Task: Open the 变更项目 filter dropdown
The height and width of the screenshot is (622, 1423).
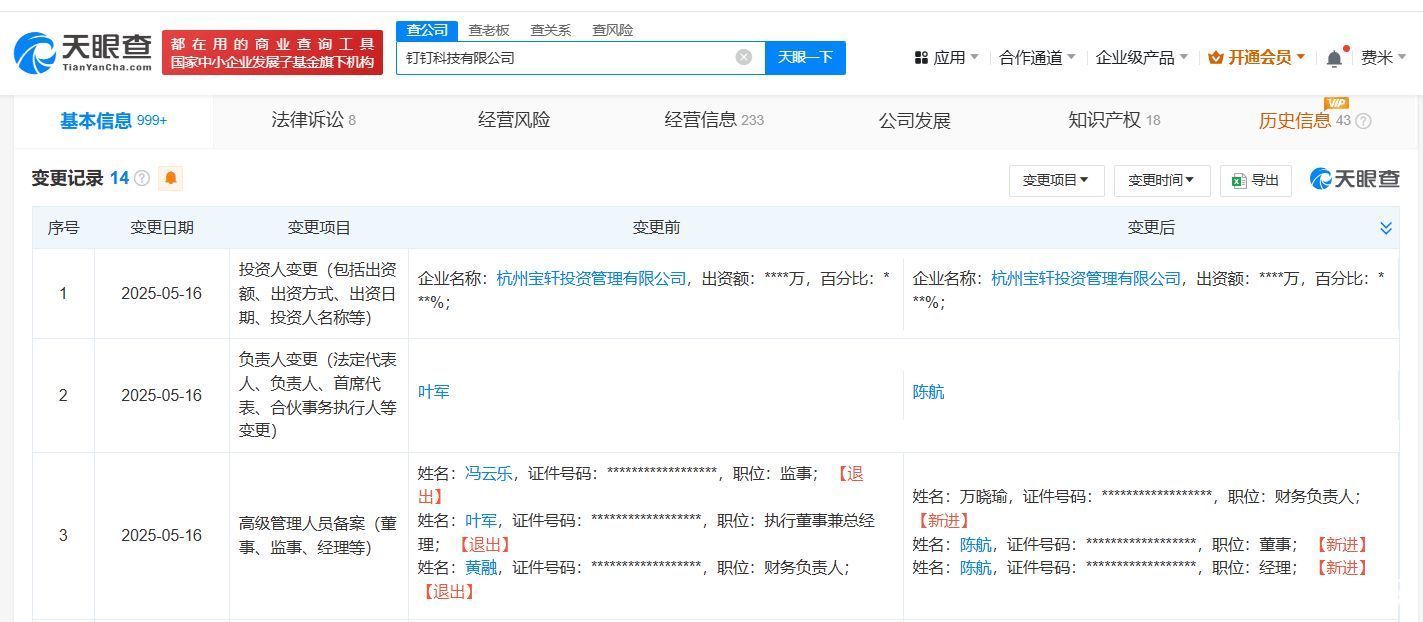Action: (x=1056, y=180)
